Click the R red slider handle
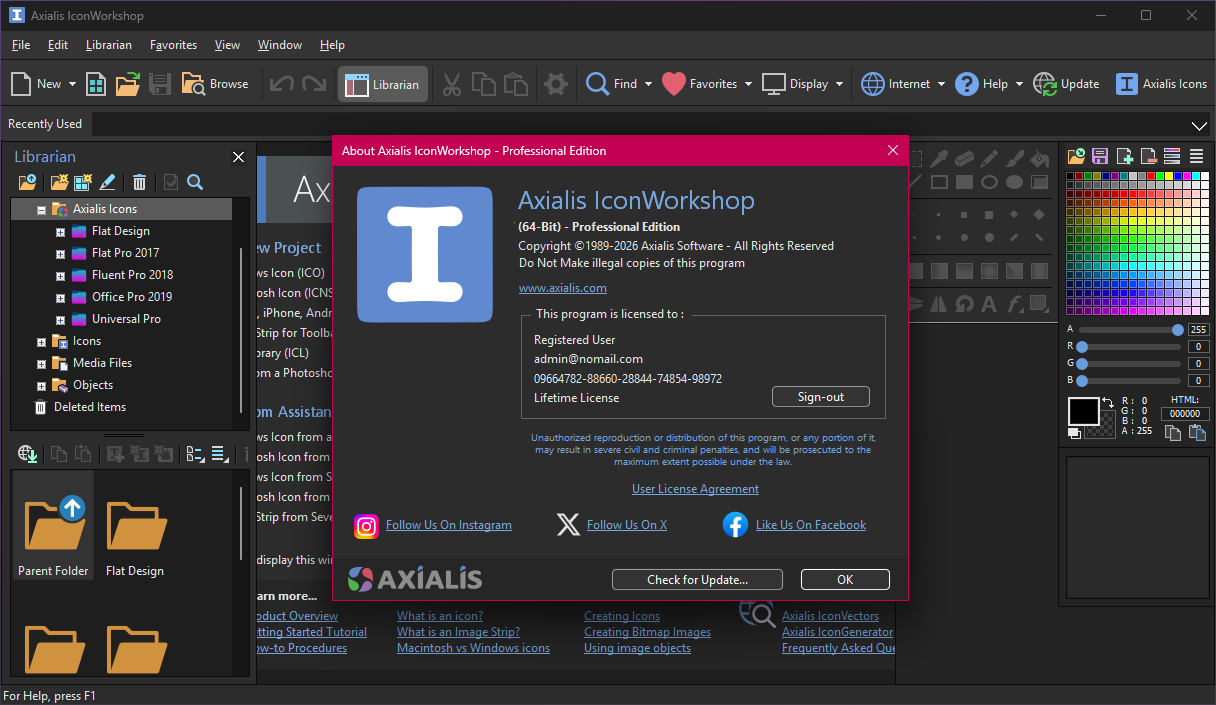The image size is (1216, 705). [1082, 347]
